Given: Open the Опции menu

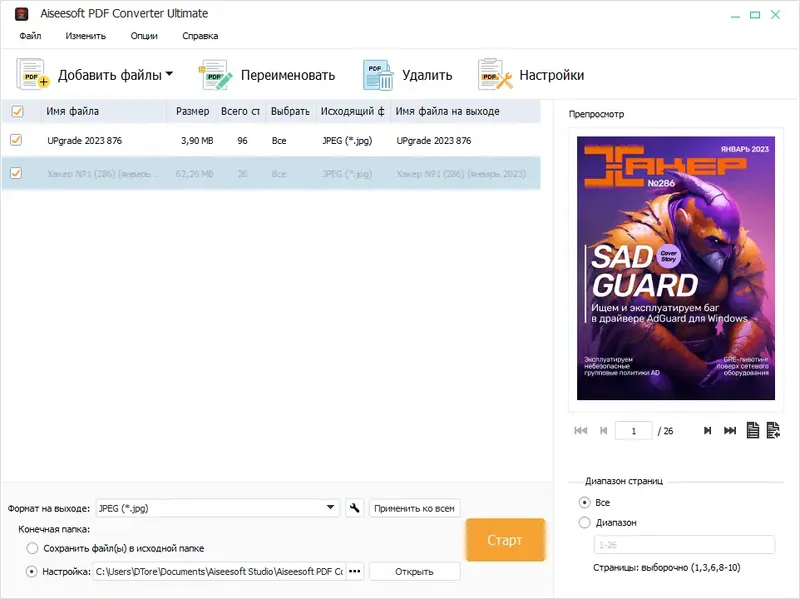Looking at the screenshot, I should point(145,34).
